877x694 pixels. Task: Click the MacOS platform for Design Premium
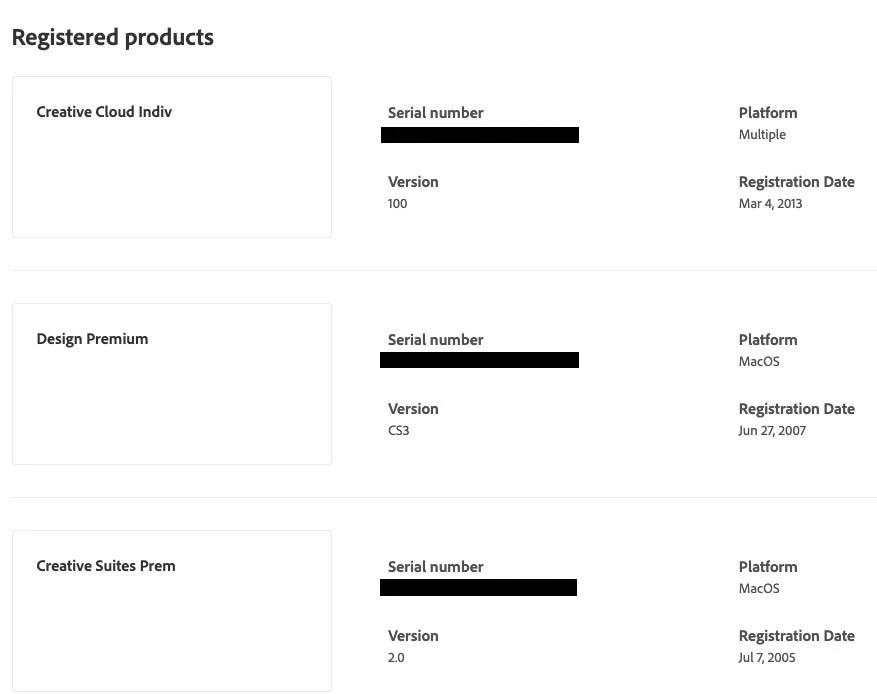point(759,362)
